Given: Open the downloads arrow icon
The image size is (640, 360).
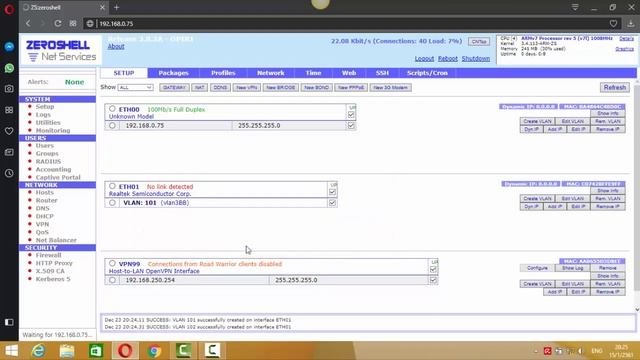Looking at the screenshot, I should click(x=631, y=24).
